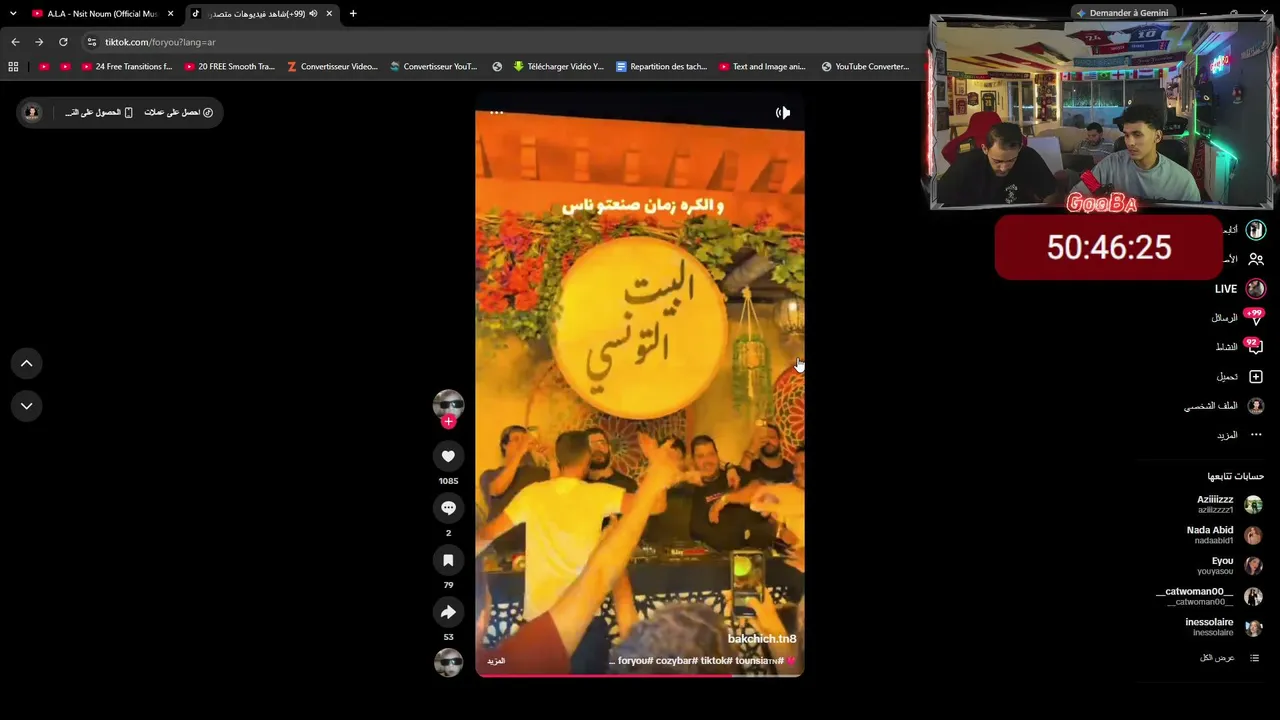Image resolution: width=1280 pixels, height=720 pixels.
Task: Mute the video with the speaker icon
Action: click(x=783, y=113)
